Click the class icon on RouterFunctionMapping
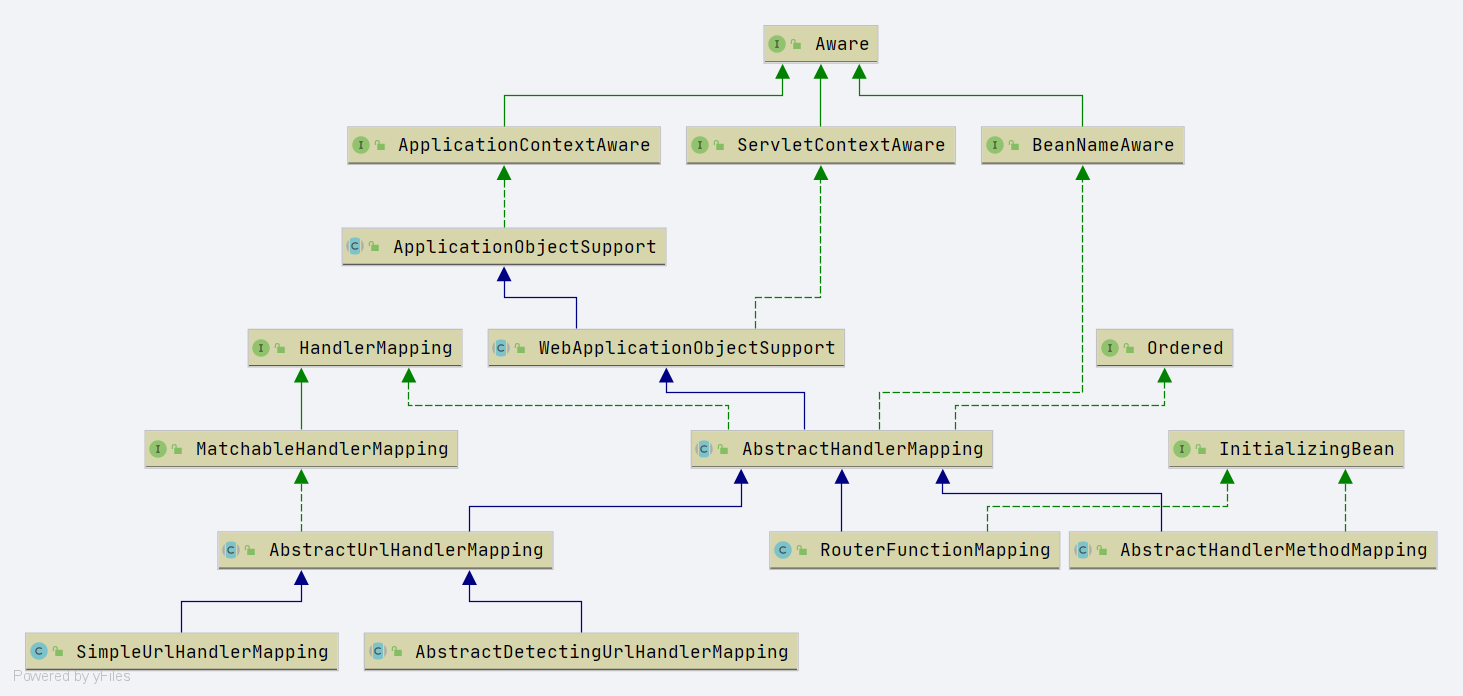The image size is (1463, 696). pos(783,549)
